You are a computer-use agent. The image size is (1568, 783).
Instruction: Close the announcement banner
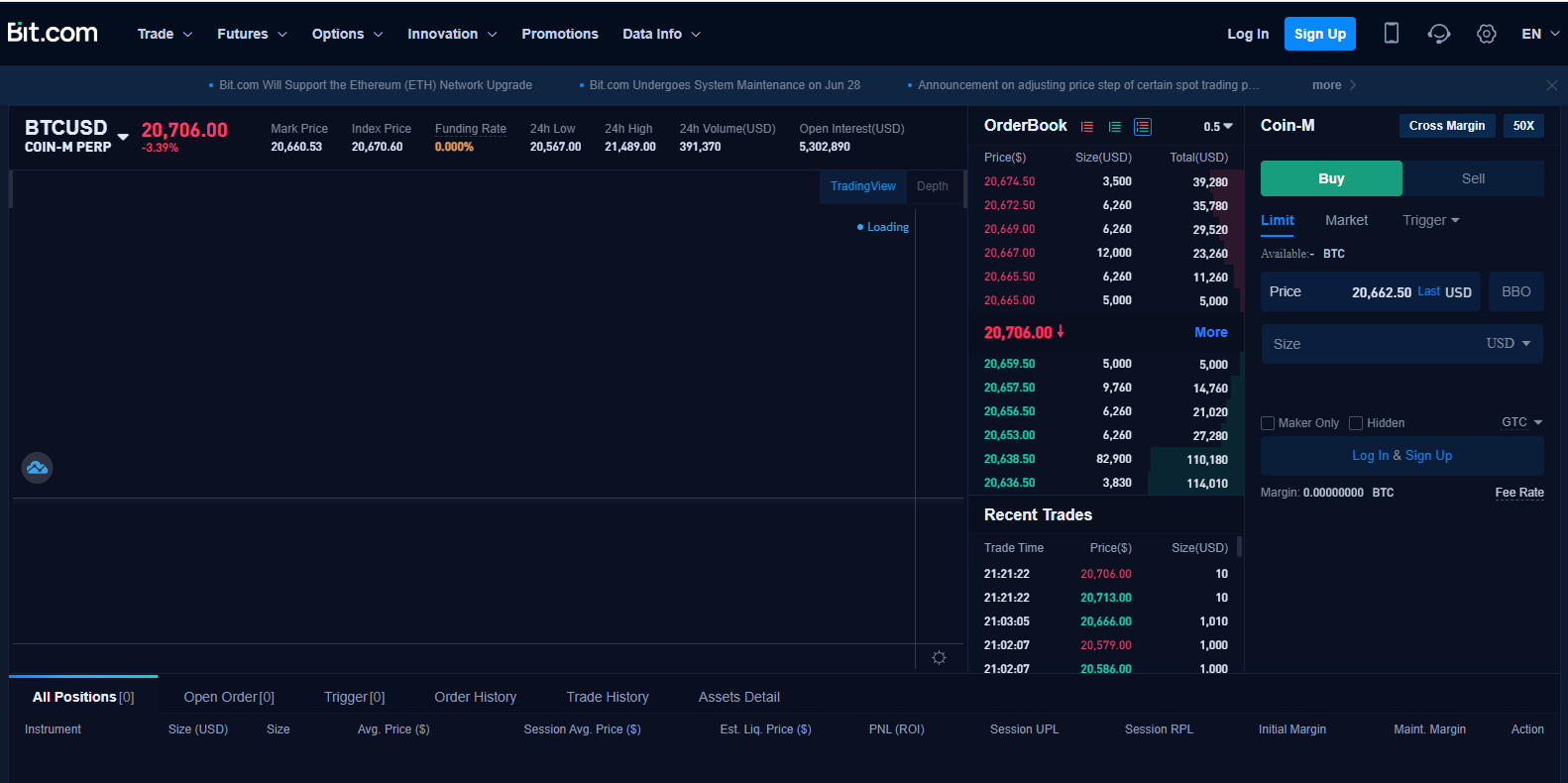[1552, 85]
